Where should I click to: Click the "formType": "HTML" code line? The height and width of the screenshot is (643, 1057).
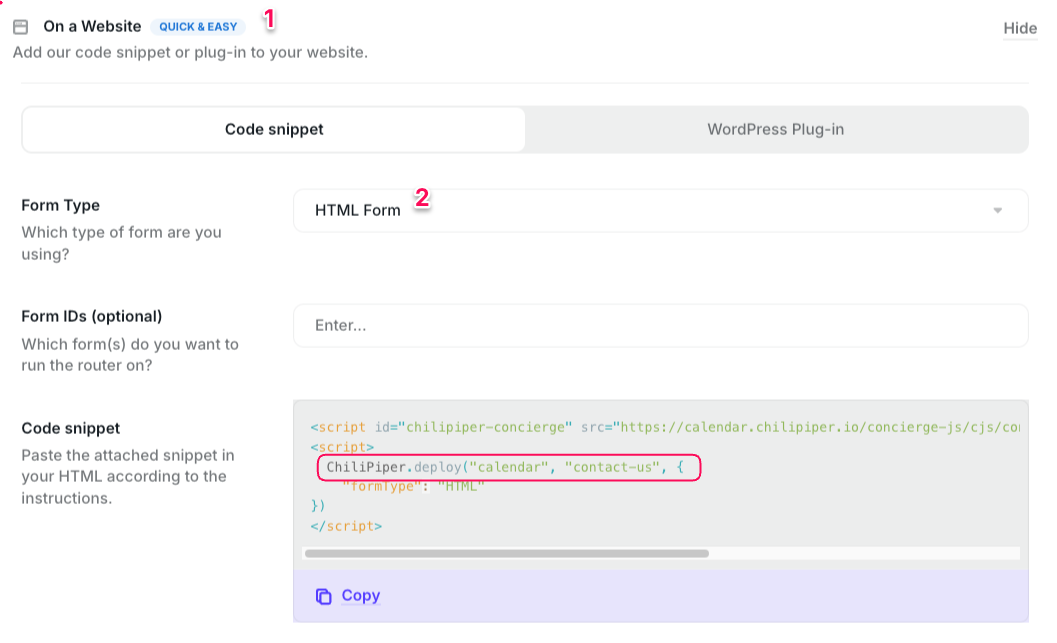(413, 487)
